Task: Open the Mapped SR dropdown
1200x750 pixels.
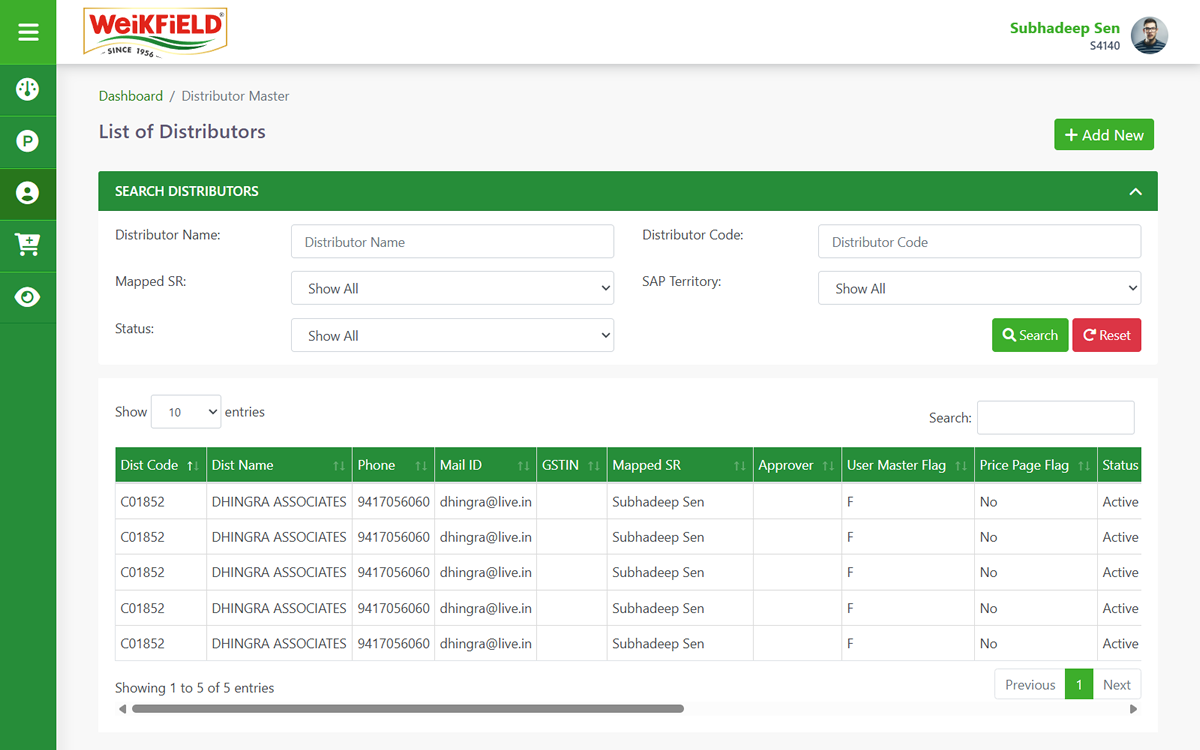Action: (452, 288)
